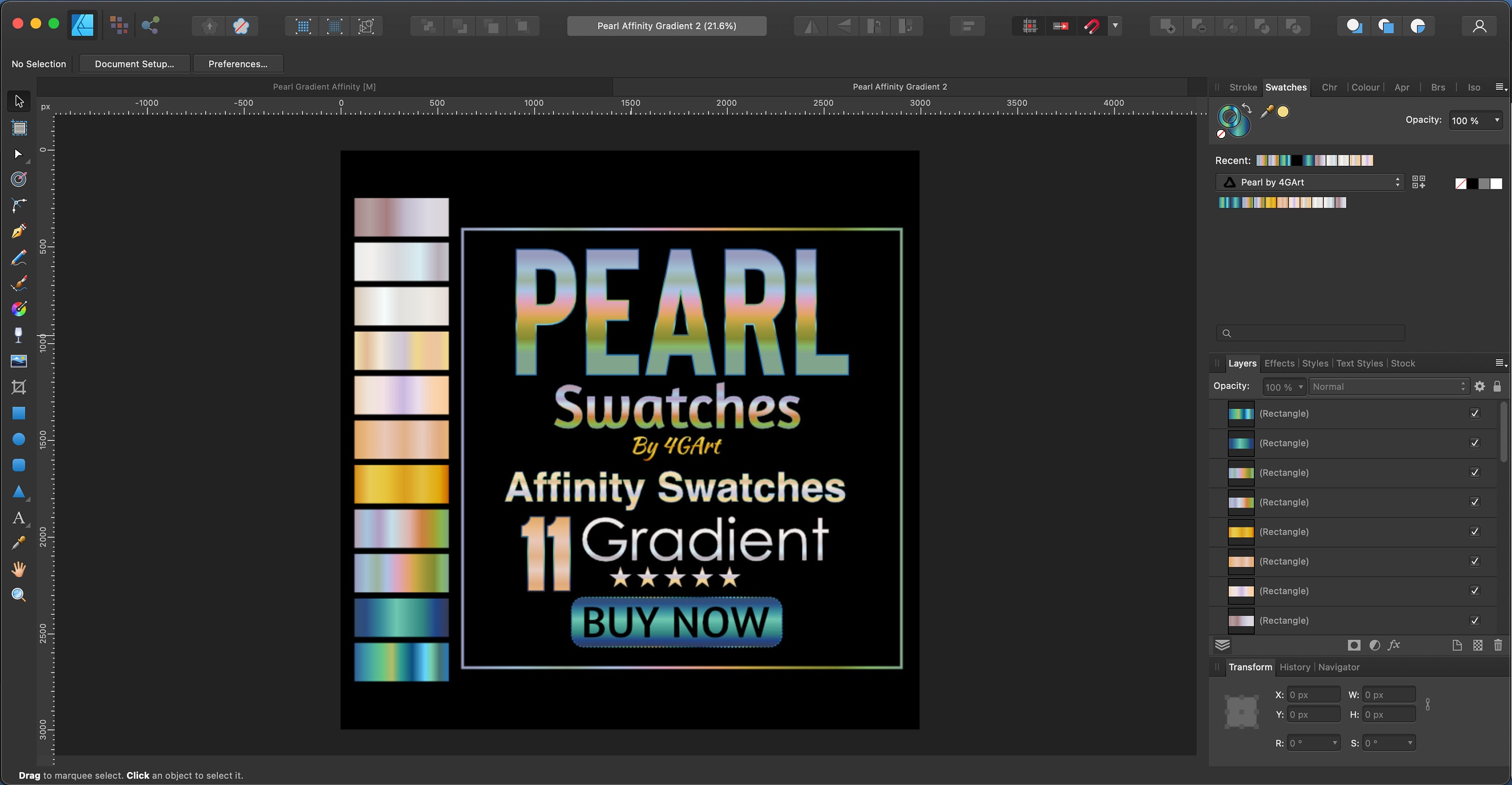Open the Preferences dialog
The width and height of the screenshot is (1512, 785).
[238, 63]
